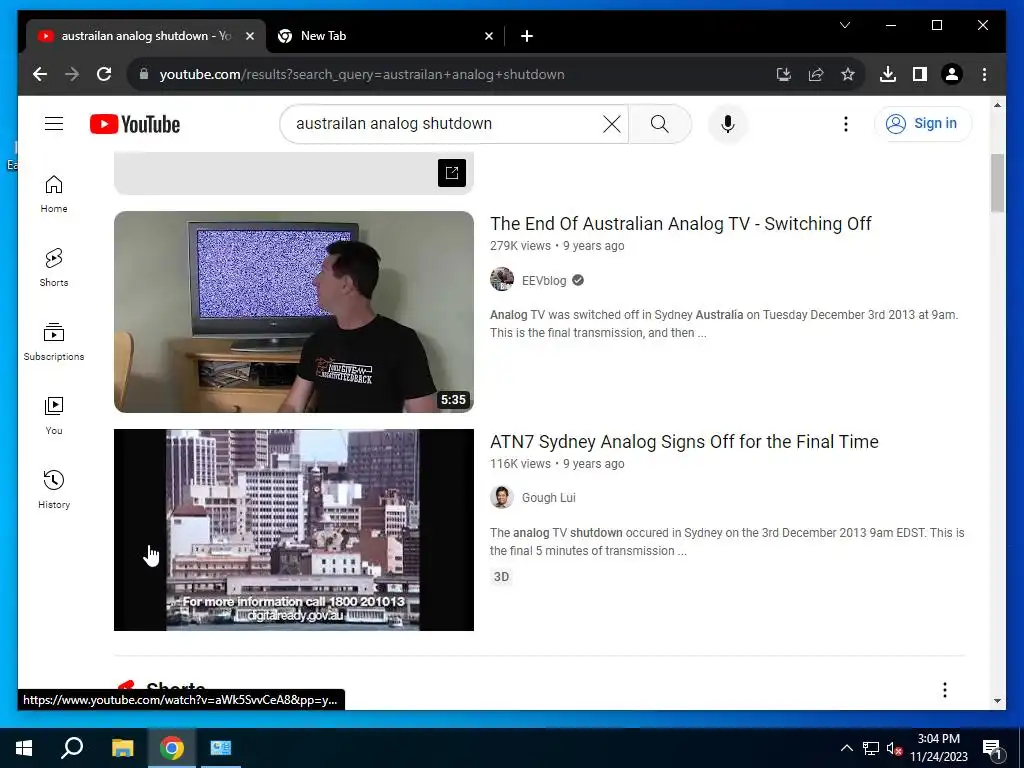Screen dimensions: 1024x768
Task: Share this page icon in address bar
Action: point(816,74)
